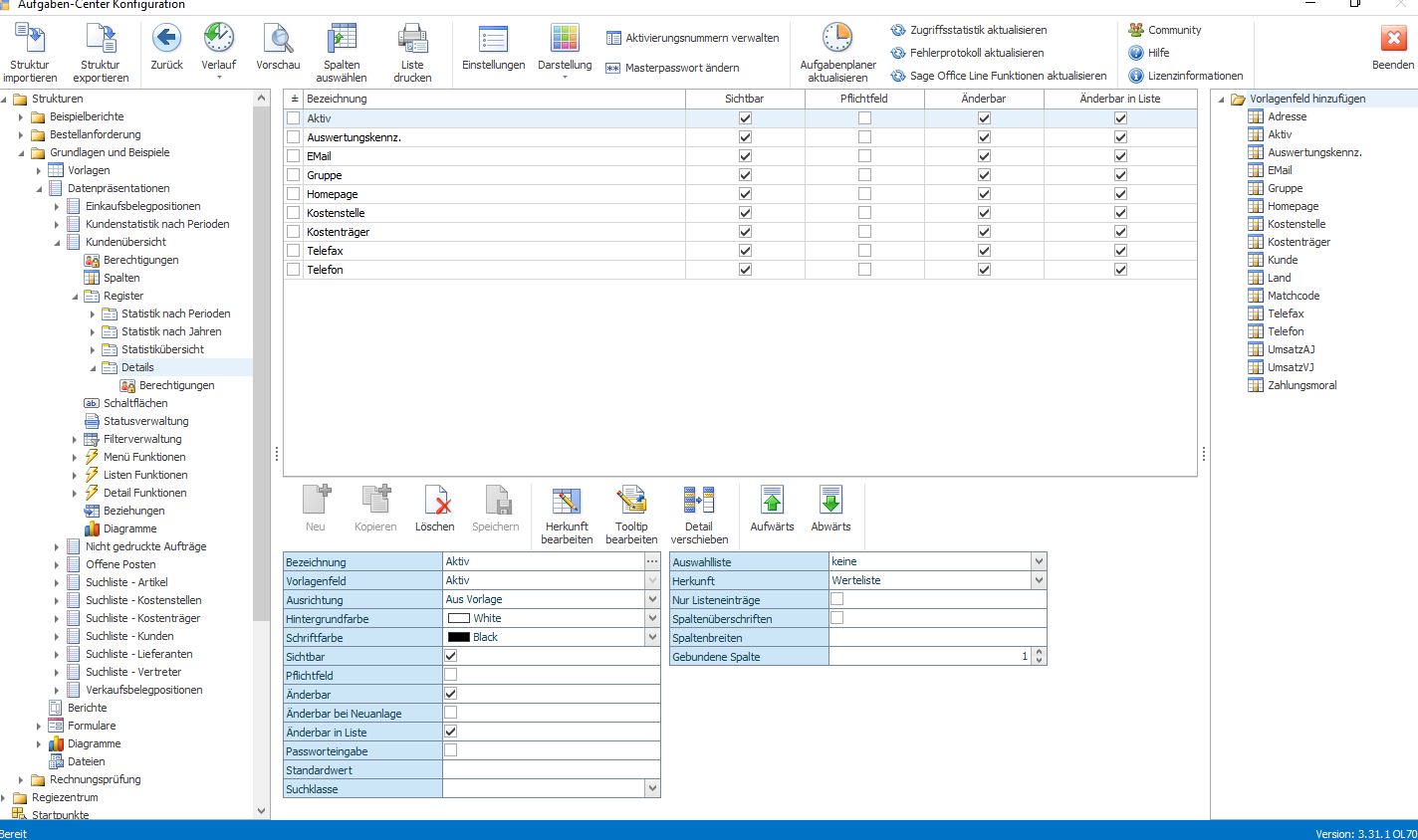Open the Auswahlliste dropdown showing keine

[x=1039, y=561]
